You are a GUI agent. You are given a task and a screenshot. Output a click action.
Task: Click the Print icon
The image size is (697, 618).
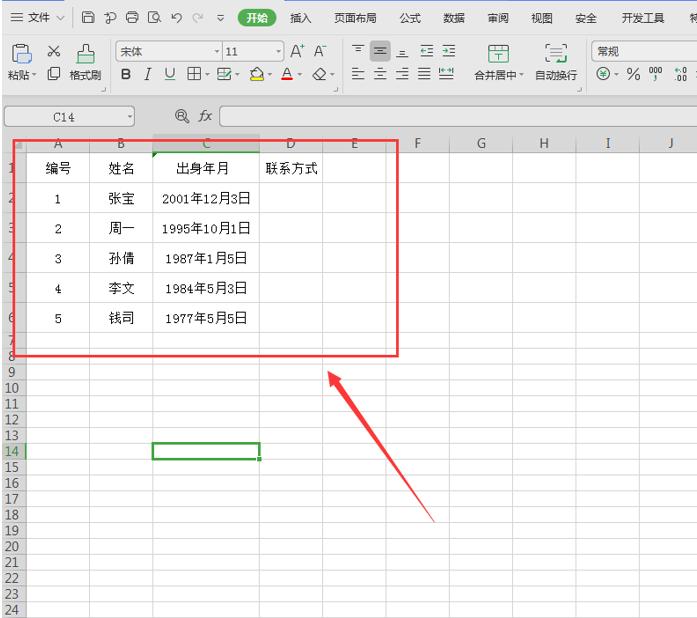pos(132,17)
